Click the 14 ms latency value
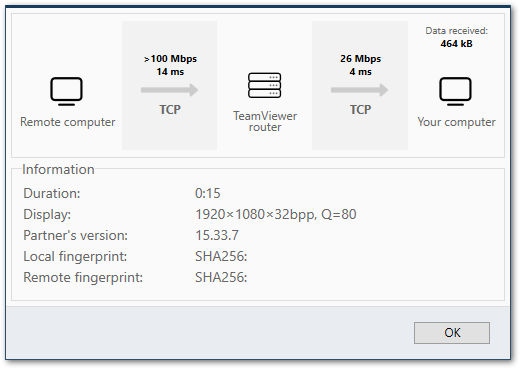Image resolution: width=520 pixels, height=369 pixels. click(x=170, y=72)
